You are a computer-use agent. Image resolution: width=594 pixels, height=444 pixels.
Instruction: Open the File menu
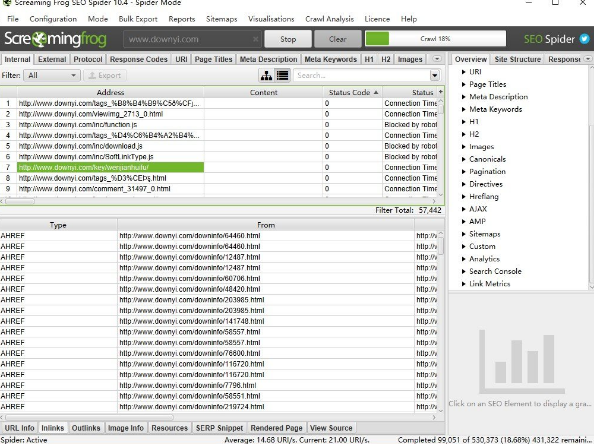(x=13, y=19)
